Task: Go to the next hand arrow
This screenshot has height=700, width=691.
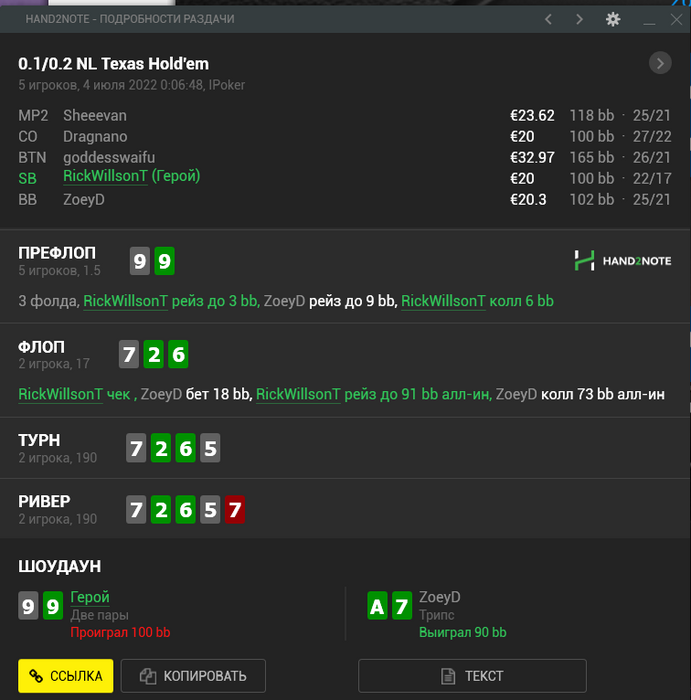Action: point(579,19)
